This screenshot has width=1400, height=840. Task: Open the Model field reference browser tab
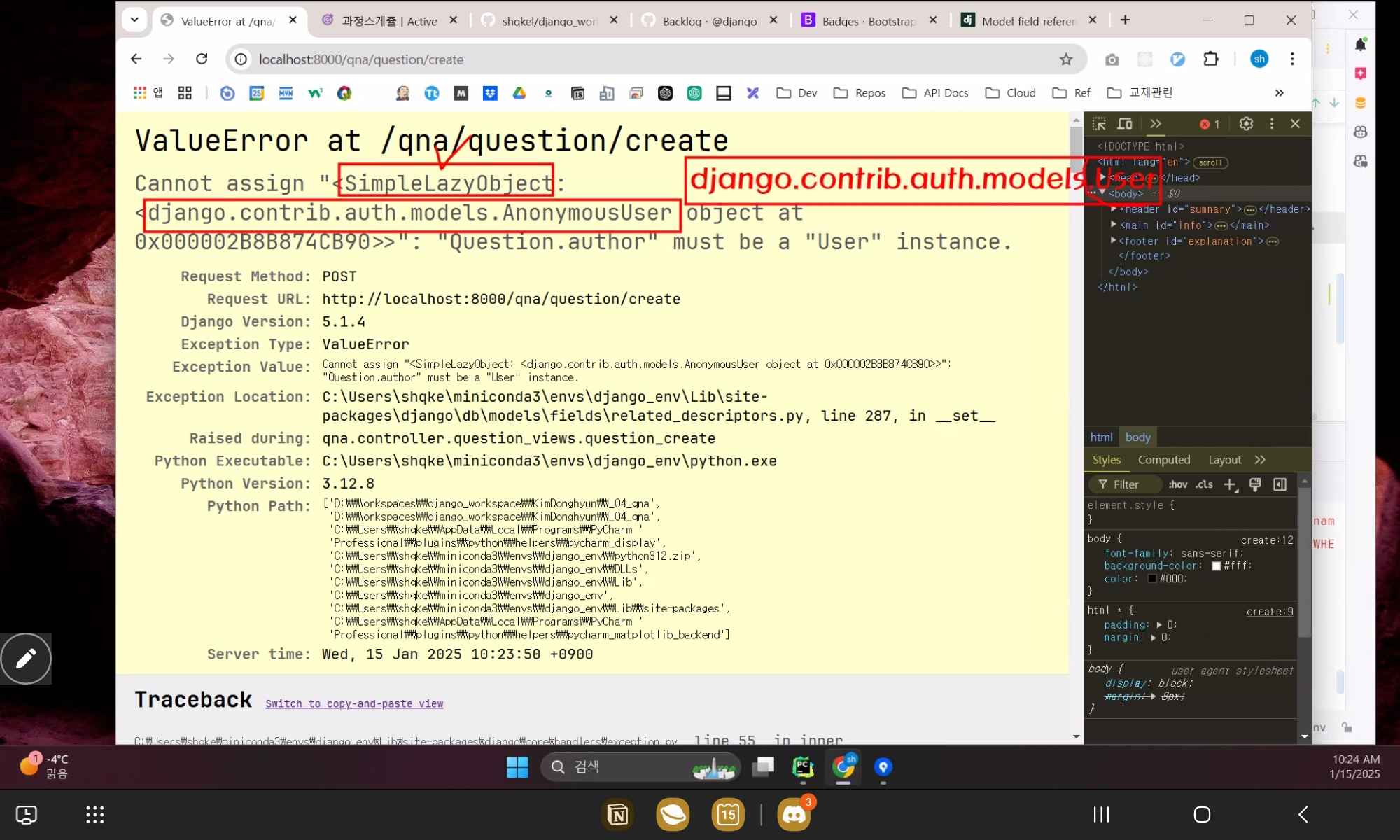[1028, 21]
